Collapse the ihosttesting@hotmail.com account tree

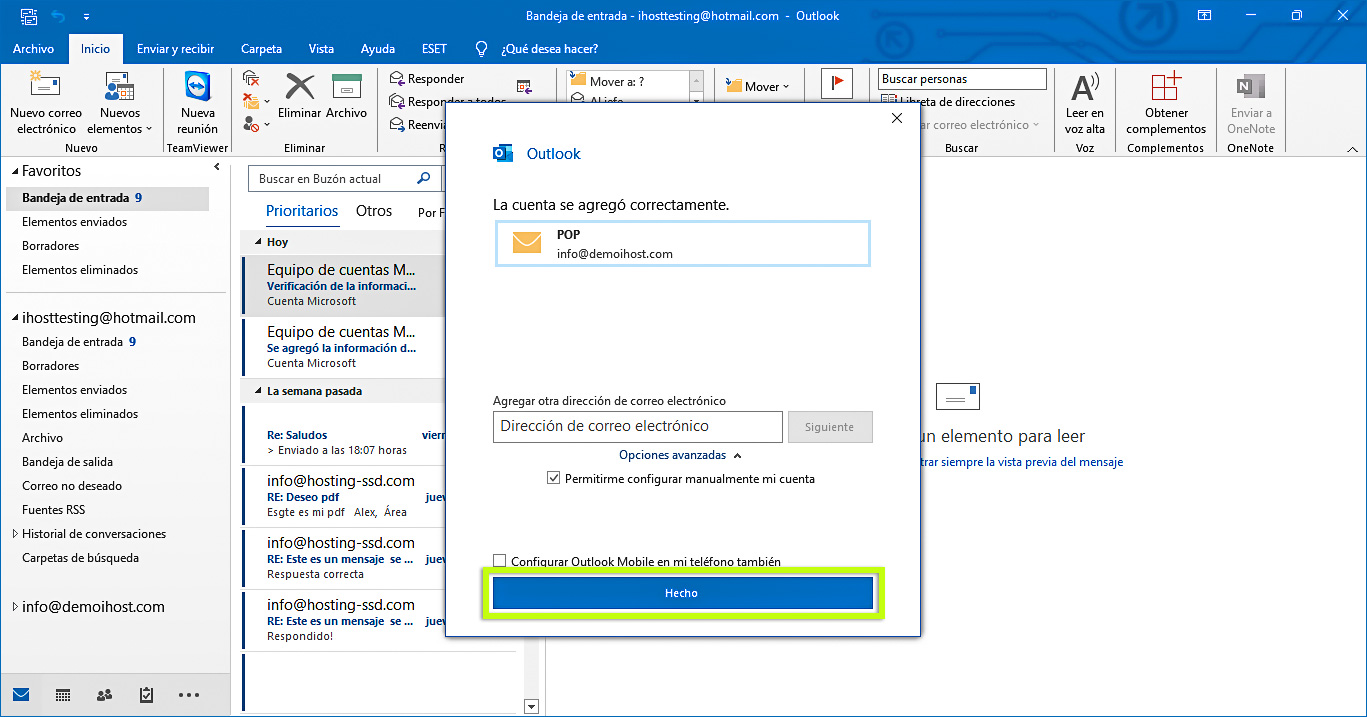pos(15,318)
